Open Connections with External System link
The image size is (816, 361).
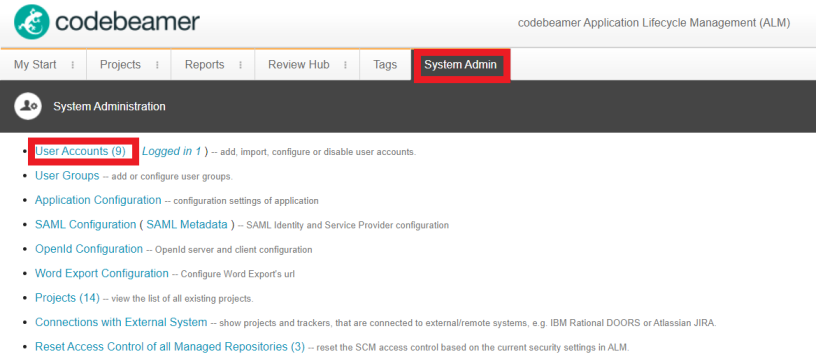click(121, 323)
